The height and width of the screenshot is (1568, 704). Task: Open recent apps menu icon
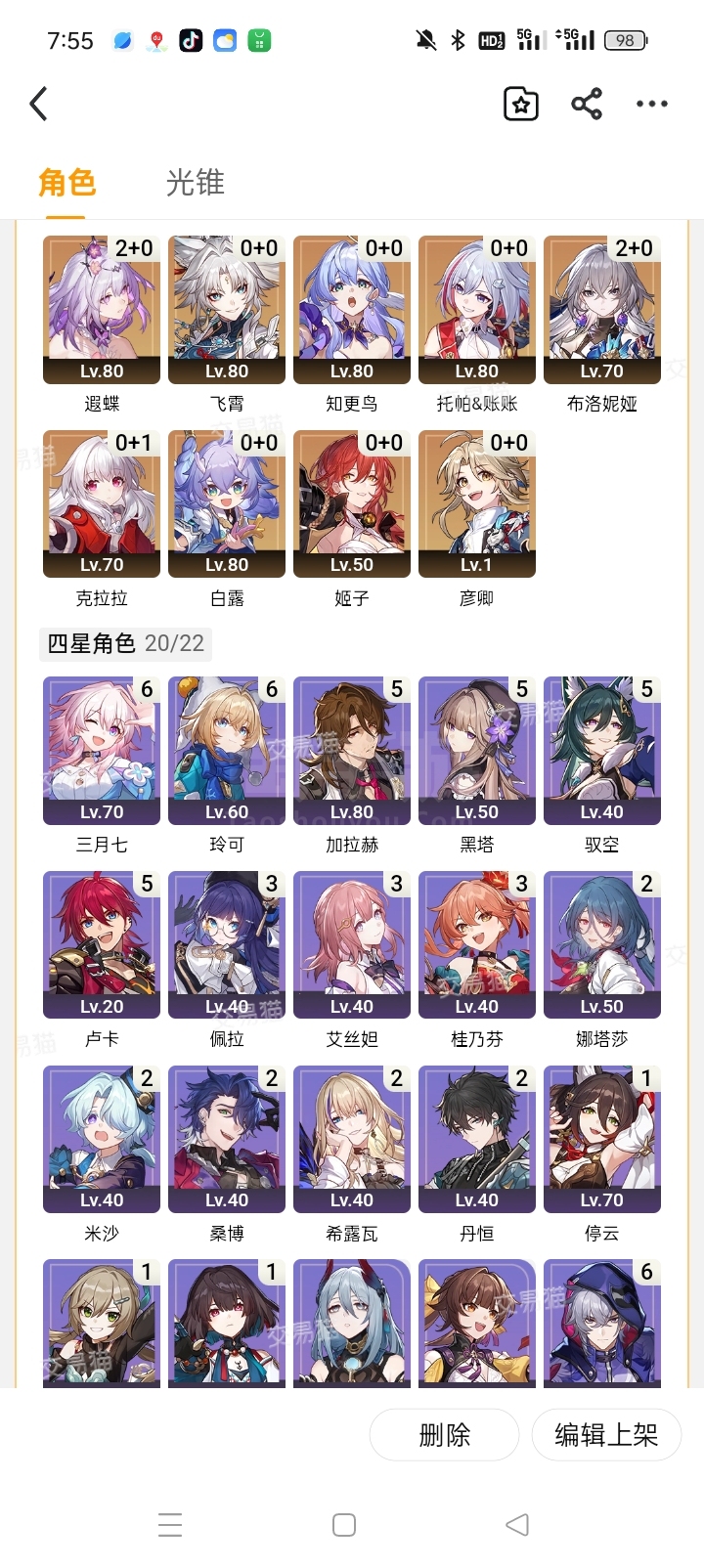(170, 1525)
